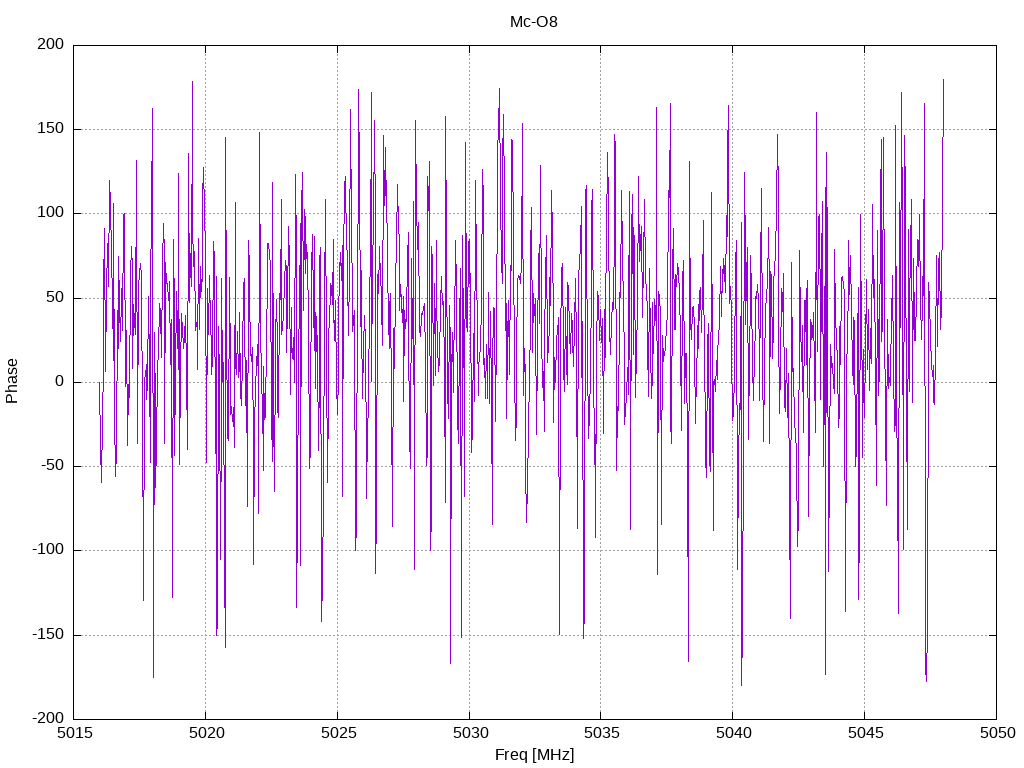
Task: Click the x-axis tick label 5020
Action: [x=206, y=733]
